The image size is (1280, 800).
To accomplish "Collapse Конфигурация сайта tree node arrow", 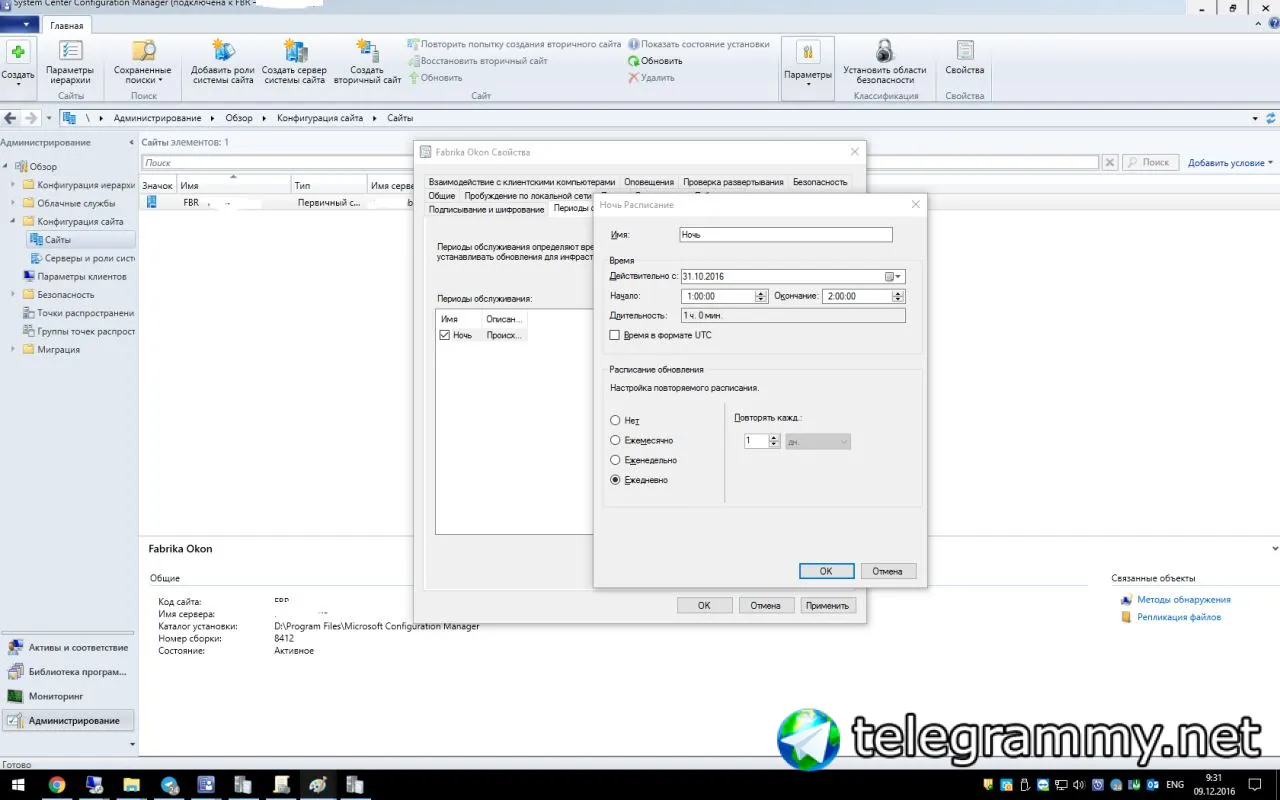I will pos(15,221).
